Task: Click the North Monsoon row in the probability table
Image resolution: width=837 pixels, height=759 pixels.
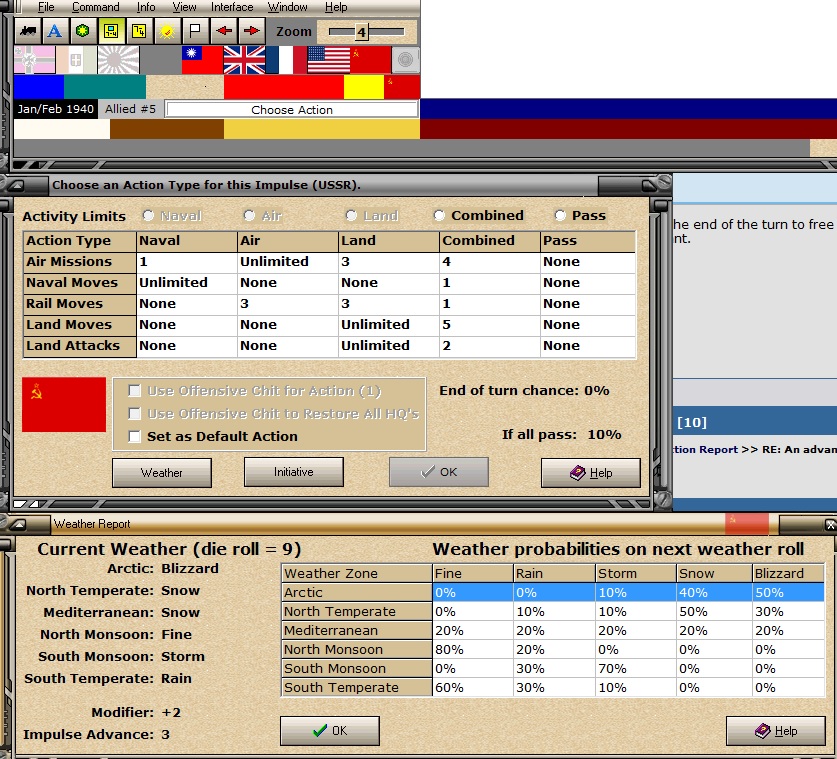Action: point(553,650)
